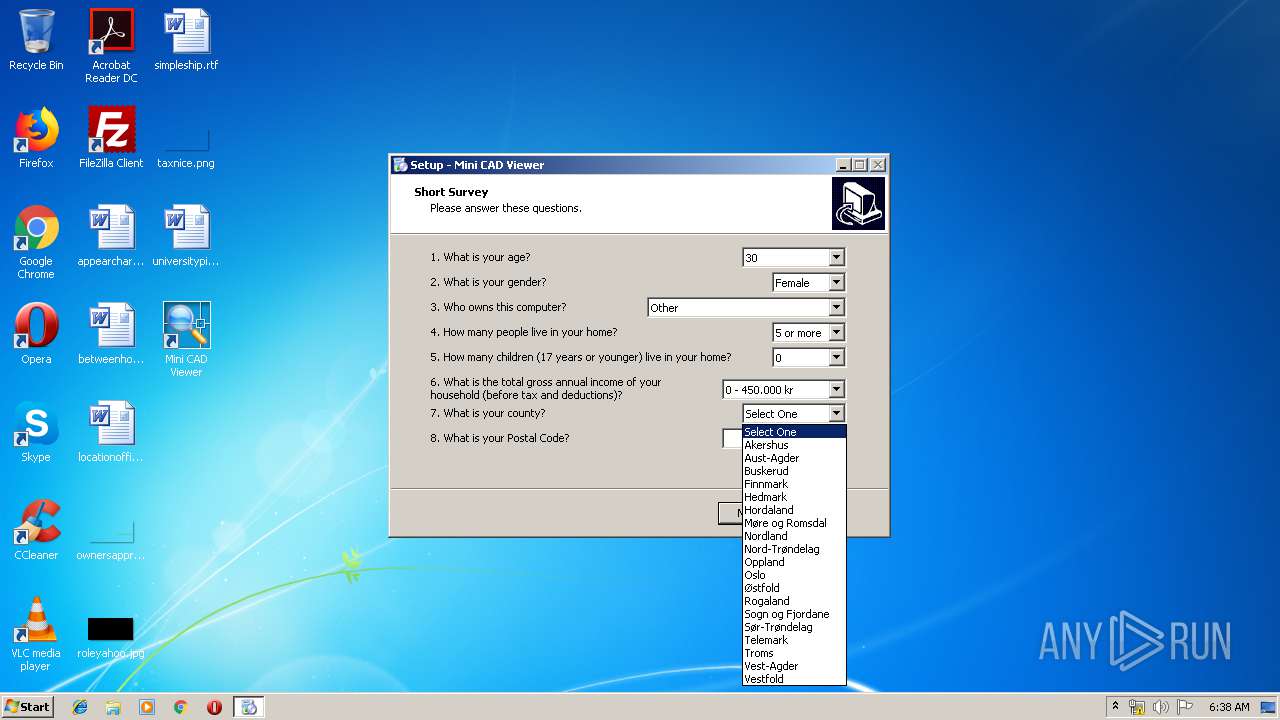The width and height of the screenshot is (1280, 720).
Task: Select Buskerud from county list
Action: (x=794, y=471)
